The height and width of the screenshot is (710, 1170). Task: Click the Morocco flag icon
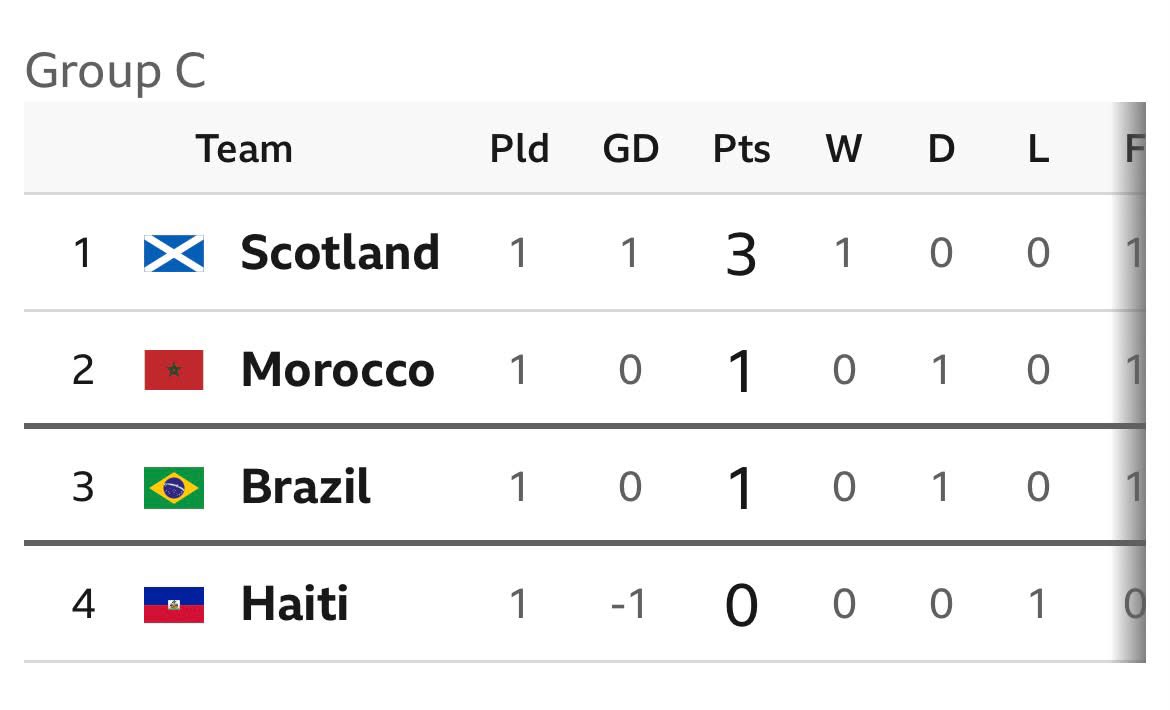[174, 370]
